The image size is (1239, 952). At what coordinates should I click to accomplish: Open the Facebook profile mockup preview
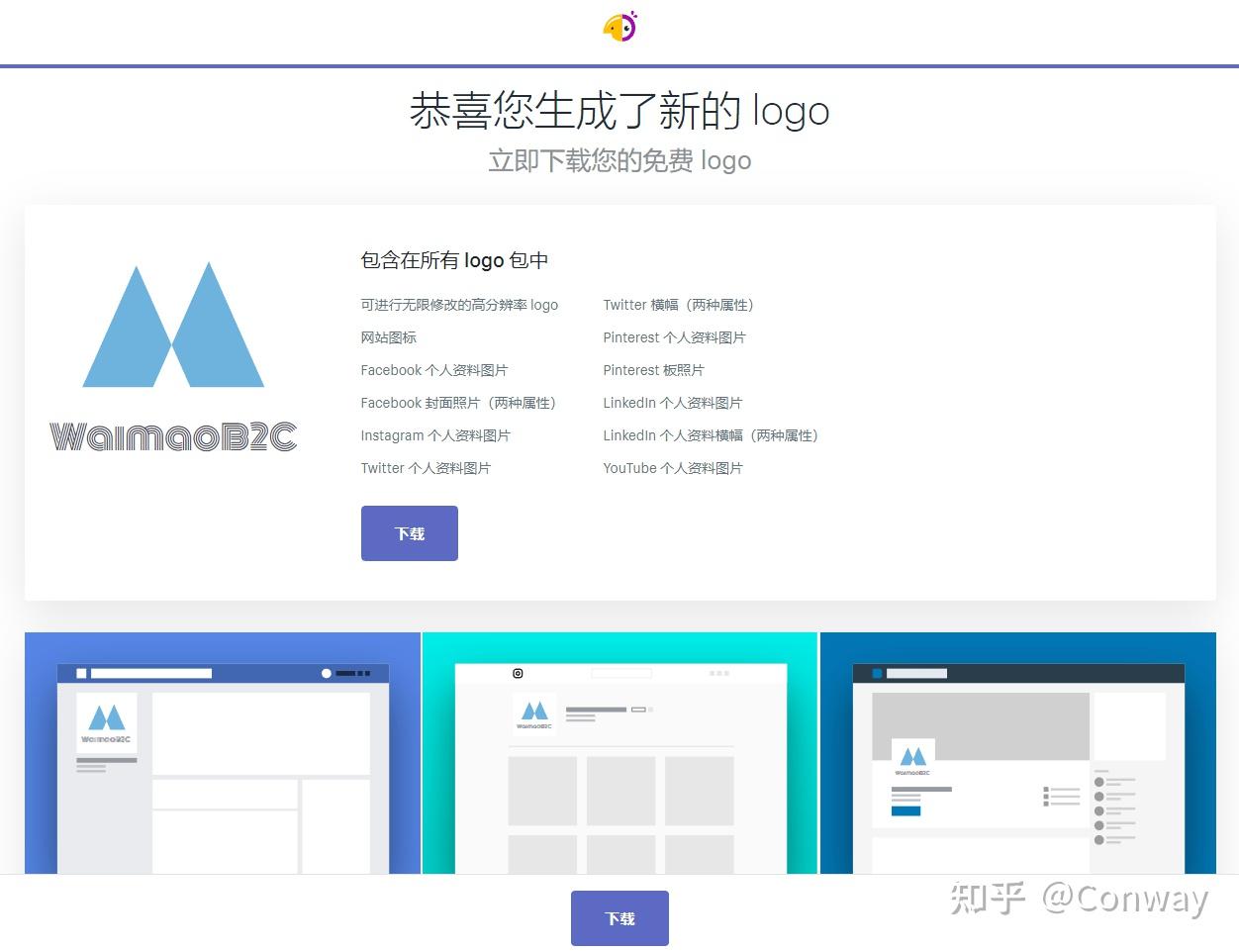pos(223,753)
